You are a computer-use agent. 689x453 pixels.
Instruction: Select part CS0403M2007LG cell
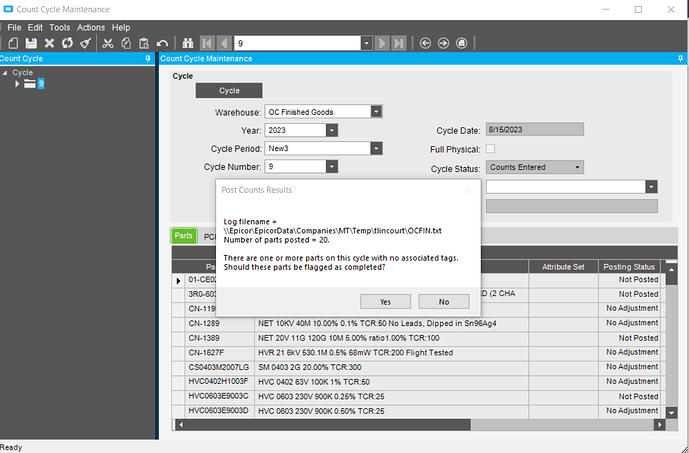pos(220,367)
